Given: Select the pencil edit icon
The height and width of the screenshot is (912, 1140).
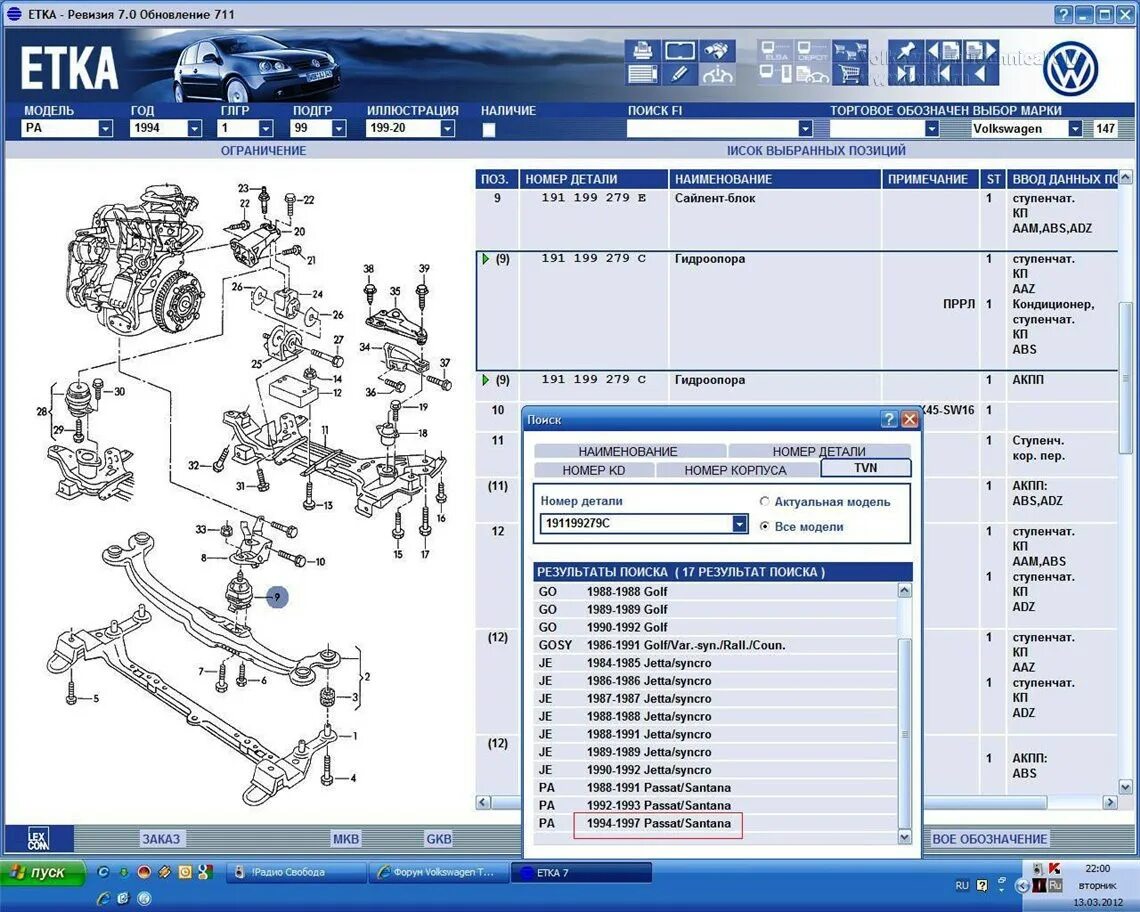Looking at the screenshot, I should pyautogui.click(x=679, y=74).
